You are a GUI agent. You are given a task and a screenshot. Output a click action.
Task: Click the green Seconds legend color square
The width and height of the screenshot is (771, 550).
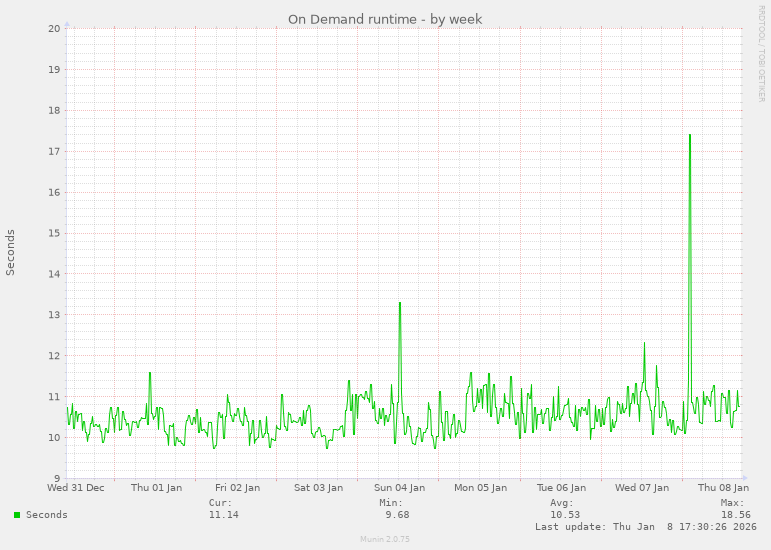tap(17, 515)
